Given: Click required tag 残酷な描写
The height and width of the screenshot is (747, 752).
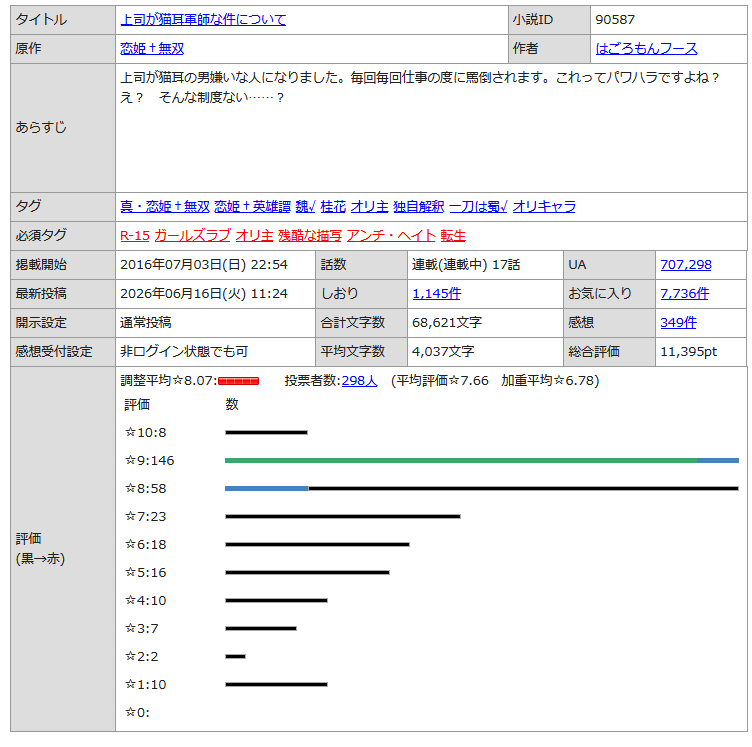Looking at the screenshot, I should (x=310, y=235).
